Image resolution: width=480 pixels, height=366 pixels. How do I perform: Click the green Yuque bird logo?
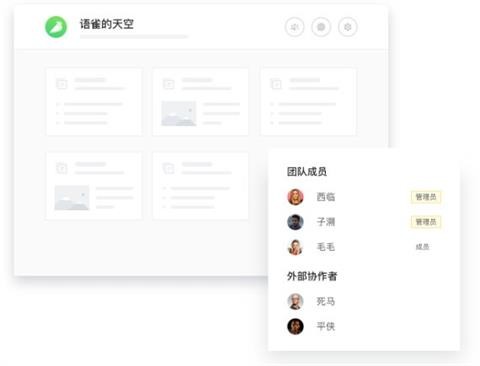pyautogui.click(x=56, y=27)
